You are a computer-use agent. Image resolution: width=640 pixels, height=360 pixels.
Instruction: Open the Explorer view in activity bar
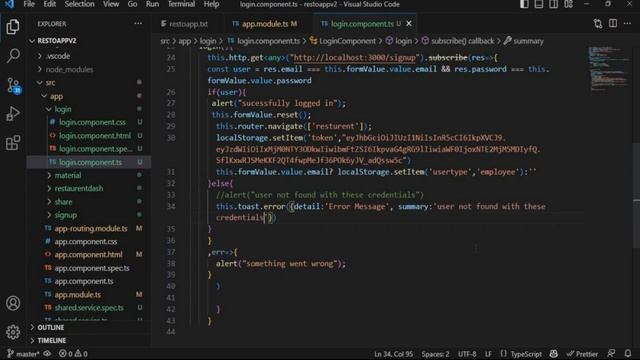click(13, 27)
